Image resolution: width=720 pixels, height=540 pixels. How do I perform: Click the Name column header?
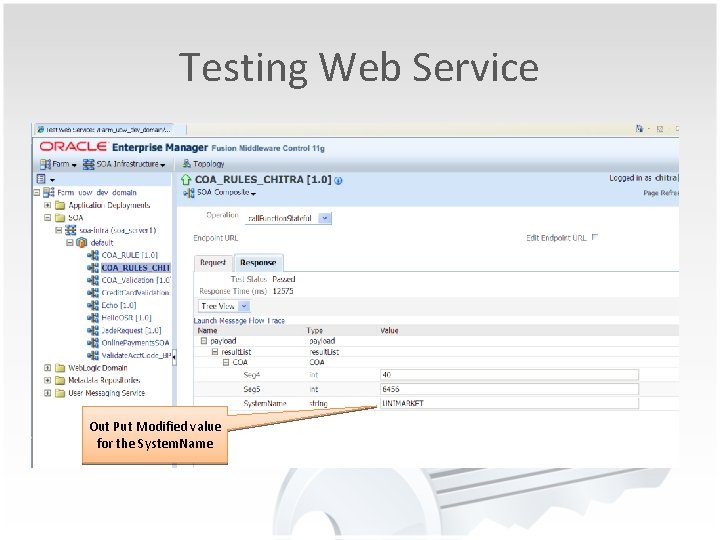click(x=207, y=330)
